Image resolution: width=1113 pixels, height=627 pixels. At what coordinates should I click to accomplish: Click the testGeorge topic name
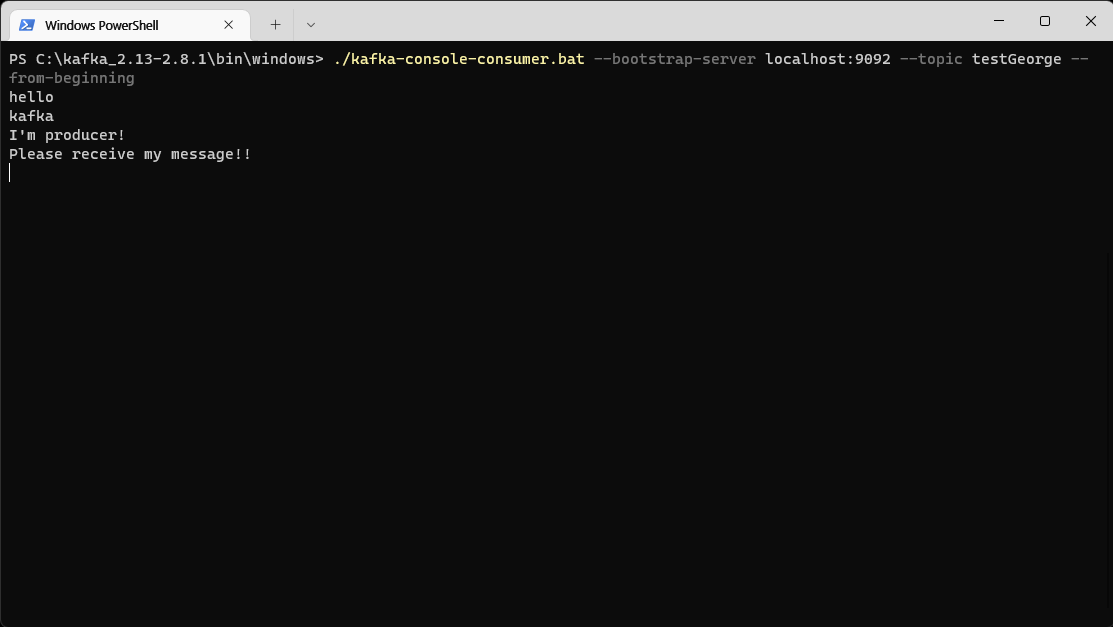(1016, 59)
